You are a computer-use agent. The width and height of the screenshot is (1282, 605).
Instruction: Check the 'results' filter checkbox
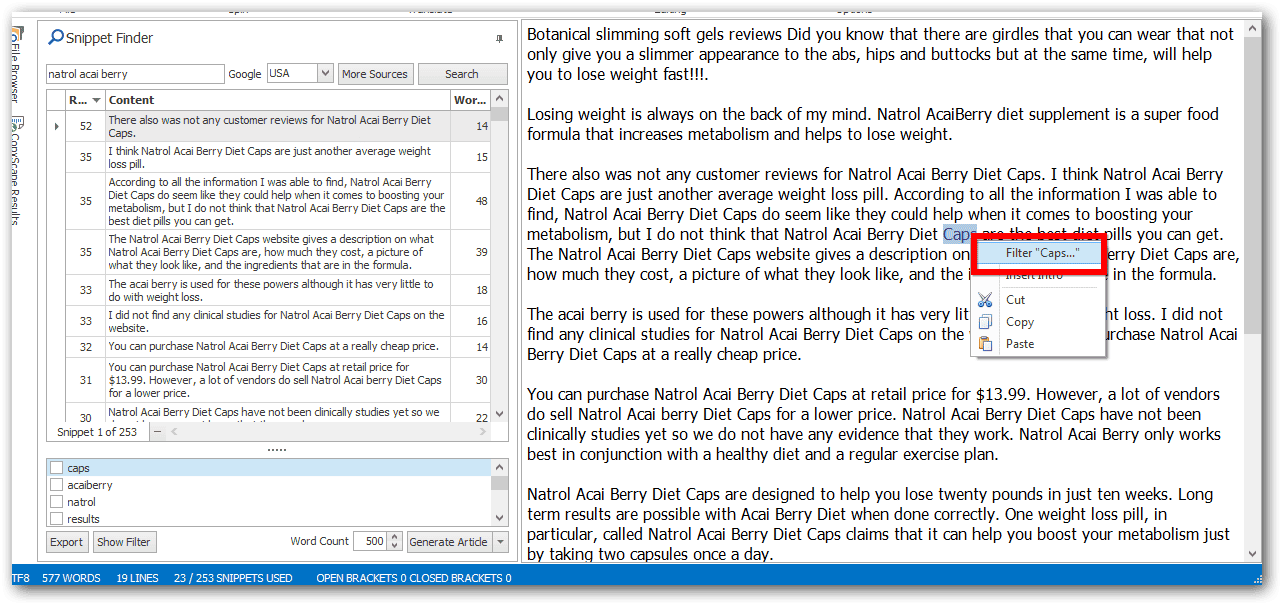coord(56,519)
